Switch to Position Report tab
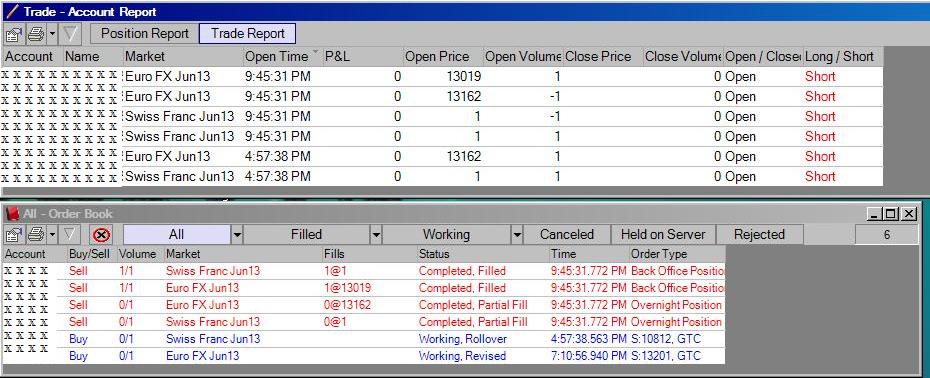Image resolution: width=930 pixels, height=378 pixels. coord(145,34)
